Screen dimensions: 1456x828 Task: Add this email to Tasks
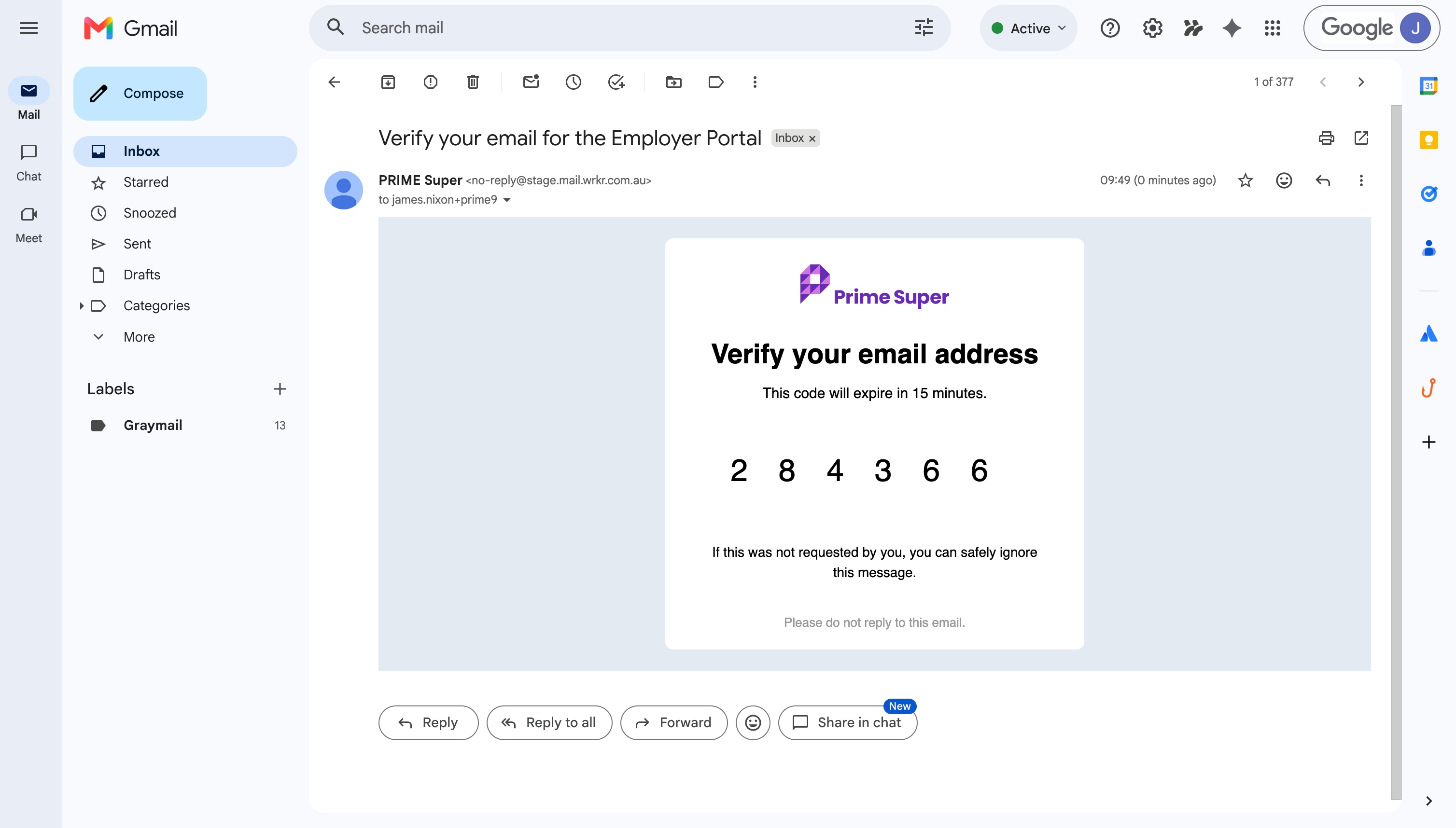616,82
